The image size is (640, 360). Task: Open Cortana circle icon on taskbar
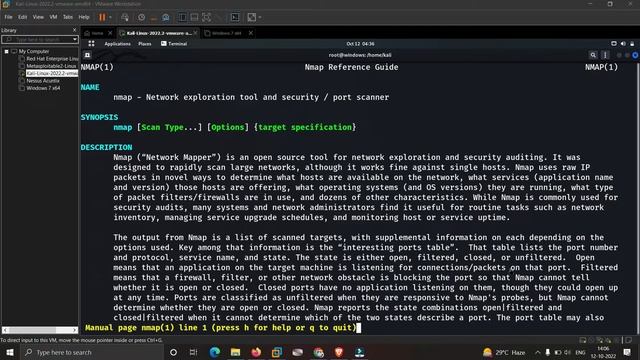(x=173, y=352)
